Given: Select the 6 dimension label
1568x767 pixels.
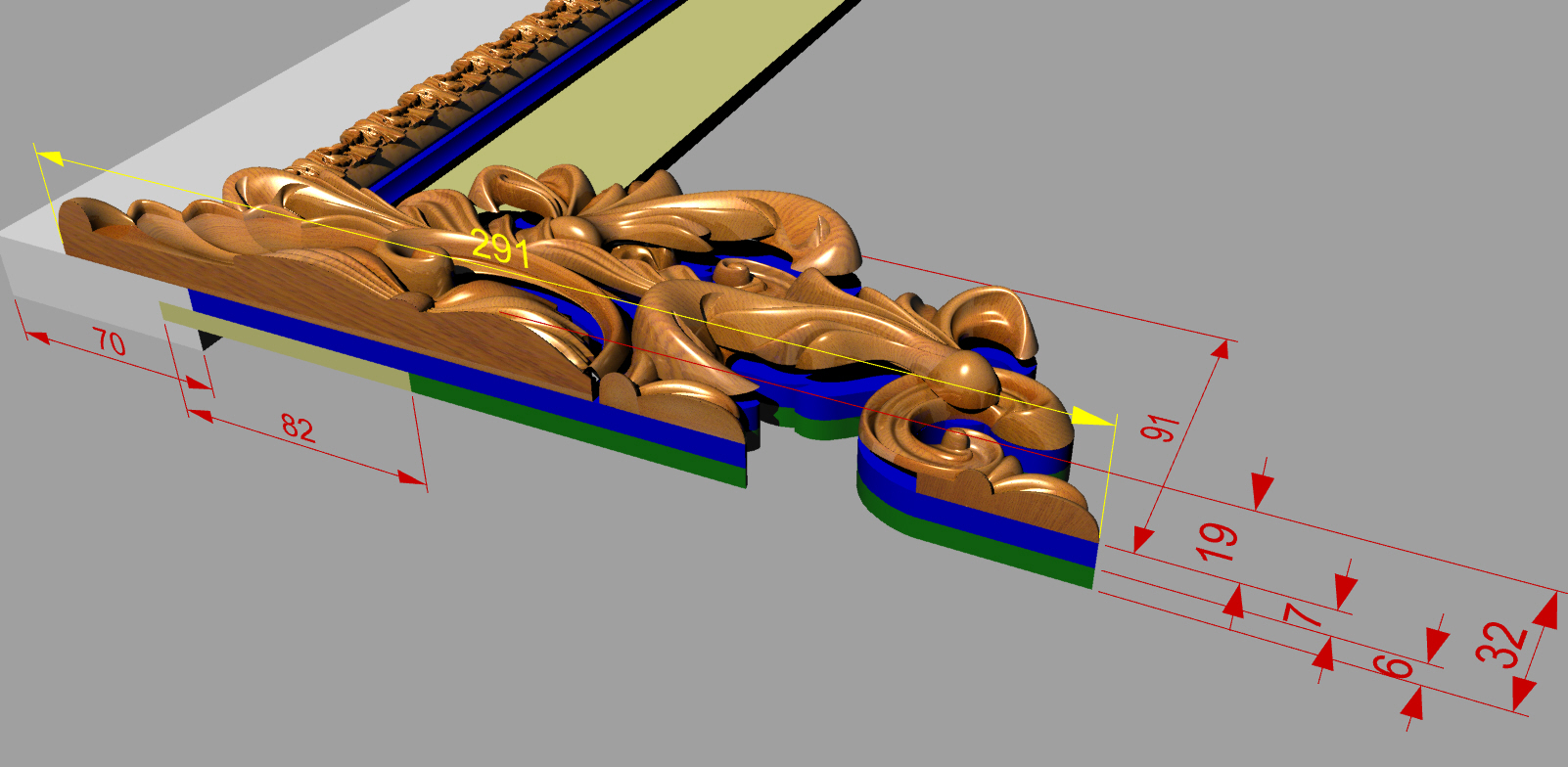Looking at the screenshot, I should (x=1393, y=666).
